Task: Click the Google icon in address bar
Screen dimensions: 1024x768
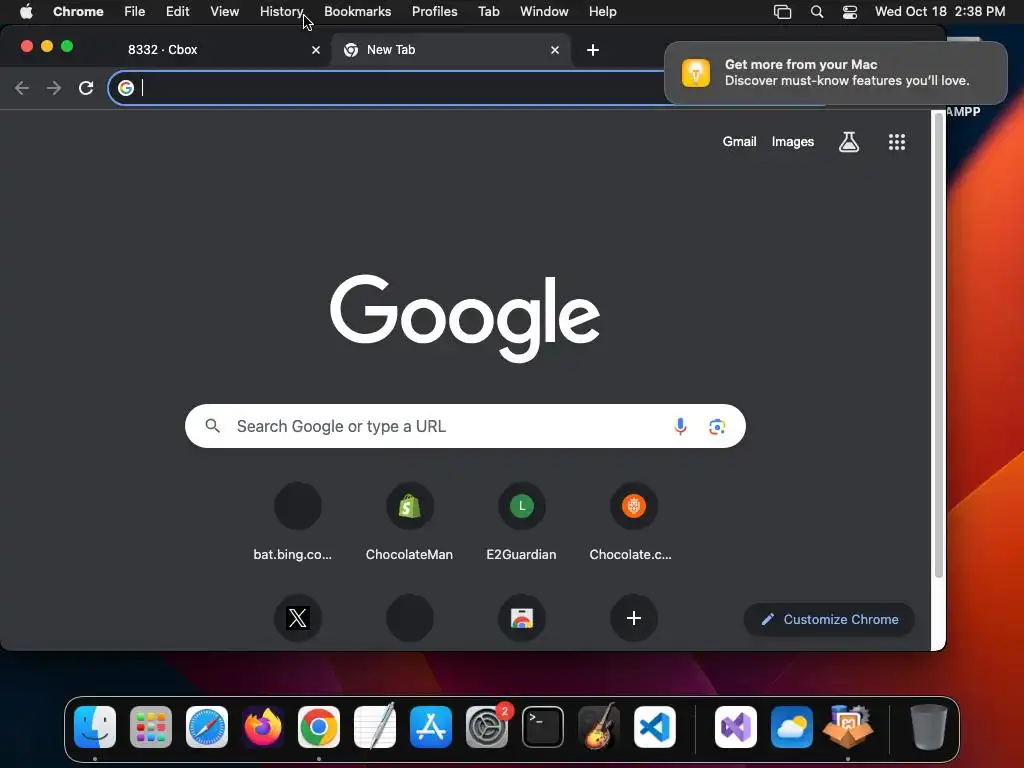Action: pos(126,88)
